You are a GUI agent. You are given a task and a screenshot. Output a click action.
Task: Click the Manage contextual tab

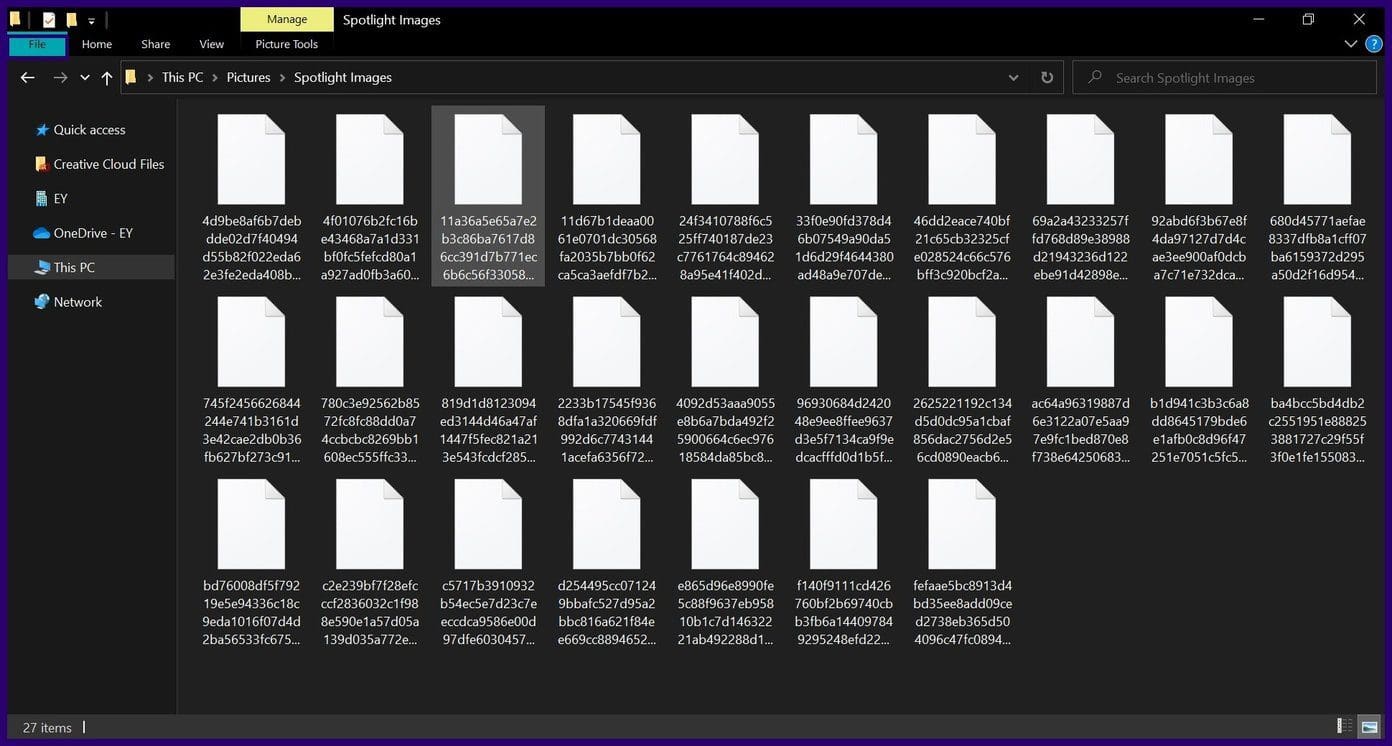(287, 19)
